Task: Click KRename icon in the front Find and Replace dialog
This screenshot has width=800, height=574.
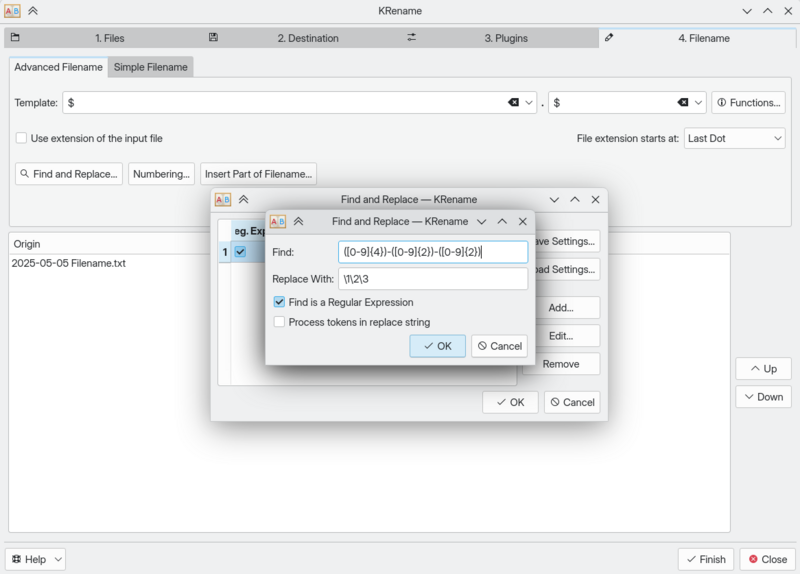Action: point(278,221)
